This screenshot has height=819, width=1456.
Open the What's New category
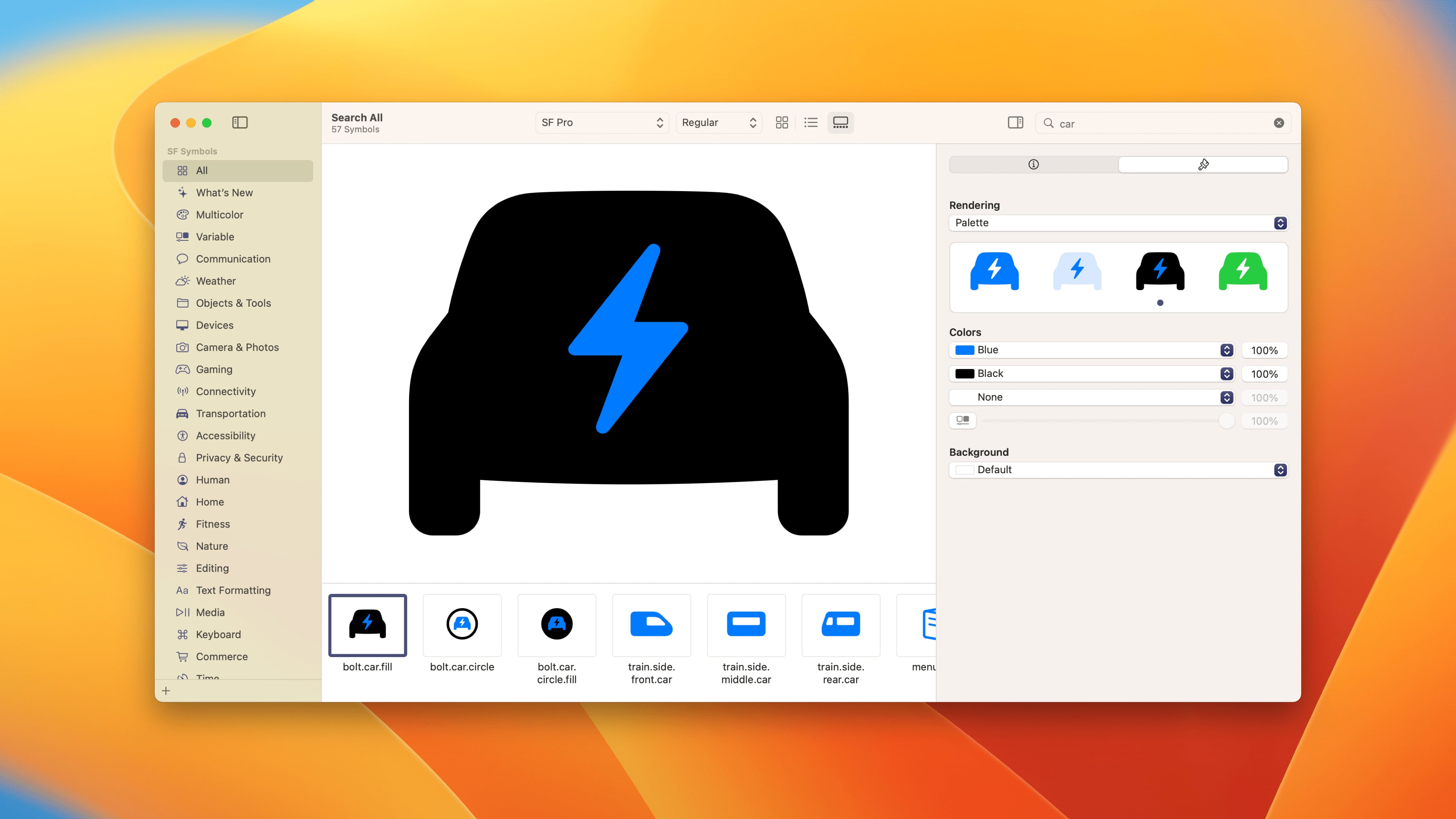point(224,192)
